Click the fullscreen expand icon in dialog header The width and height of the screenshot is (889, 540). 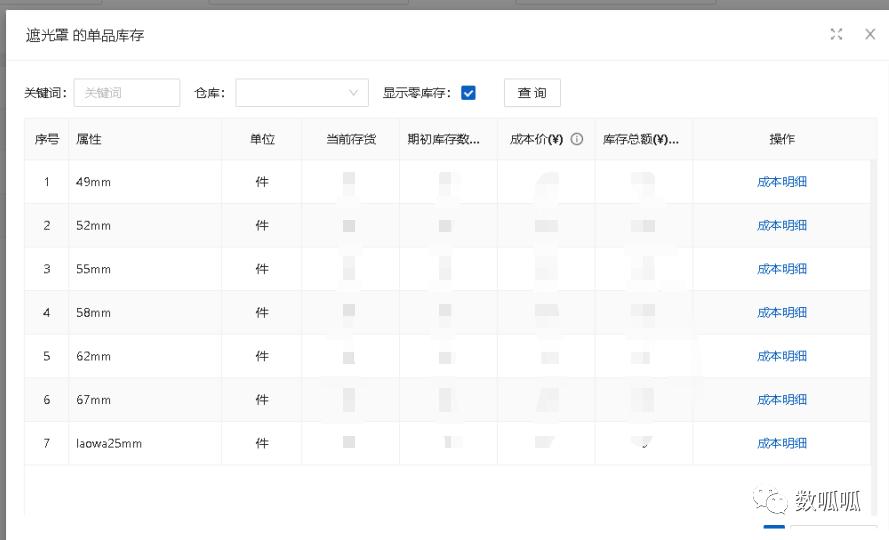(x=836, y=34)
